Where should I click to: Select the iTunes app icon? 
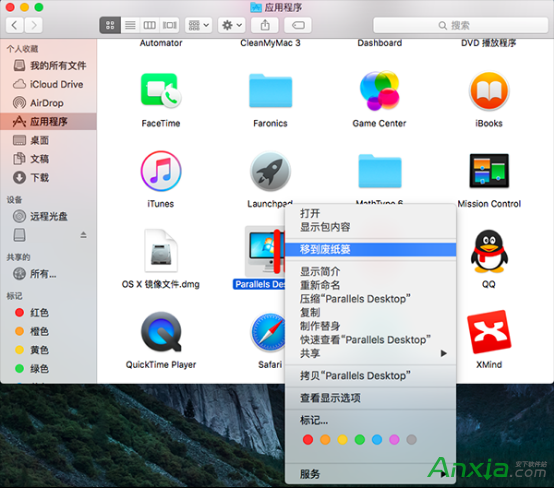[161, 171]
